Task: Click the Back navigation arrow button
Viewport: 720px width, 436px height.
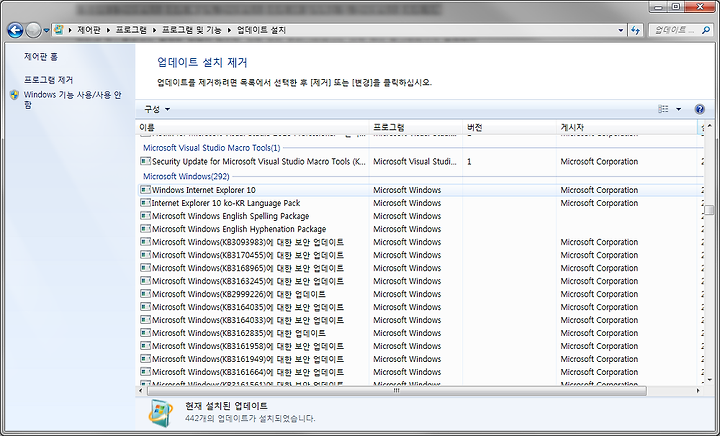Action: (x=15, y=30)
